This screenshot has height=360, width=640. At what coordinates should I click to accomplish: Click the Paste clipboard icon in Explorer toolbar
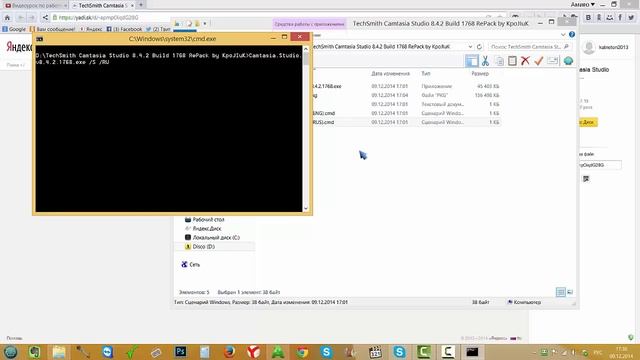click(x=512, y=61)
